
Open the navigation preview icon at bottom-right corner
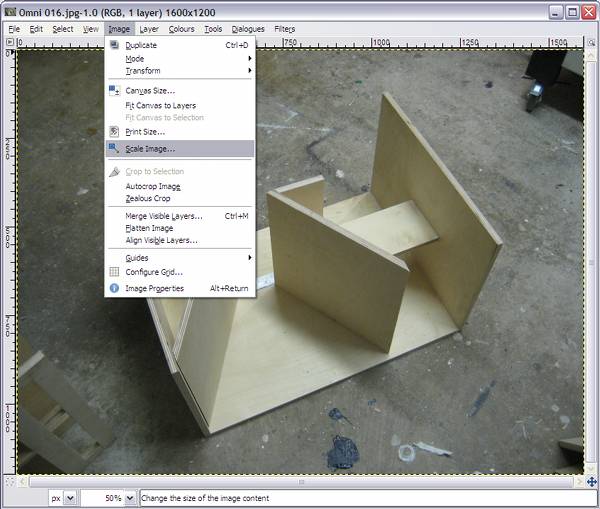(590, 480)
